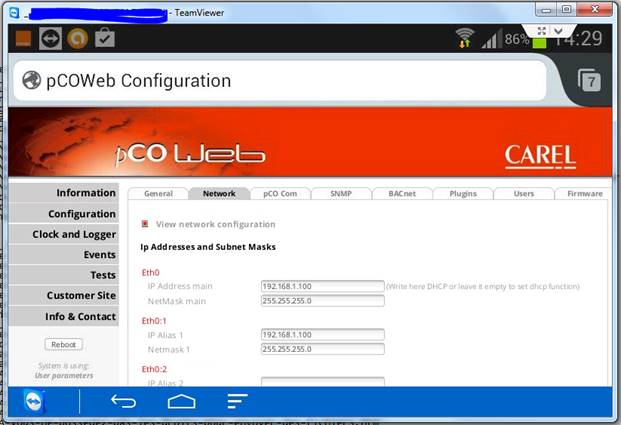
Task: Switch to the pCO Com tab
Action: pyautogui.click(x=280, y=194)
